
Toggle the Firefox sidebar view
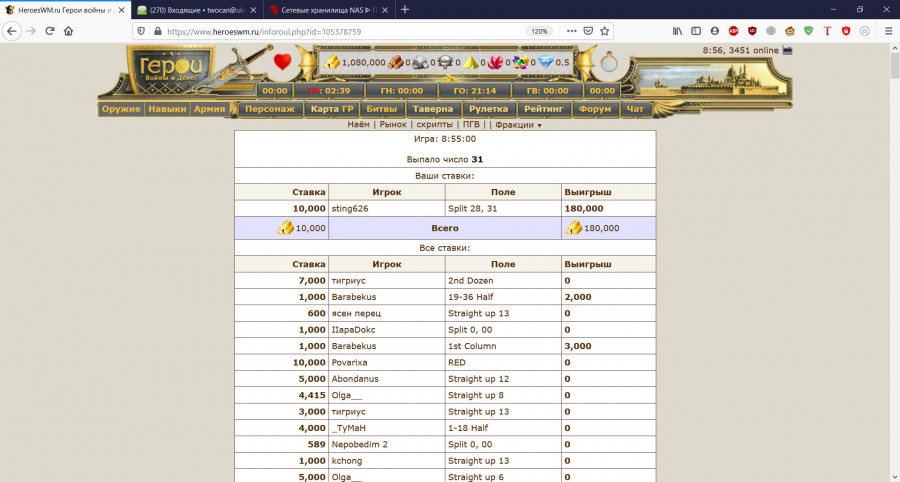point(695,31)
